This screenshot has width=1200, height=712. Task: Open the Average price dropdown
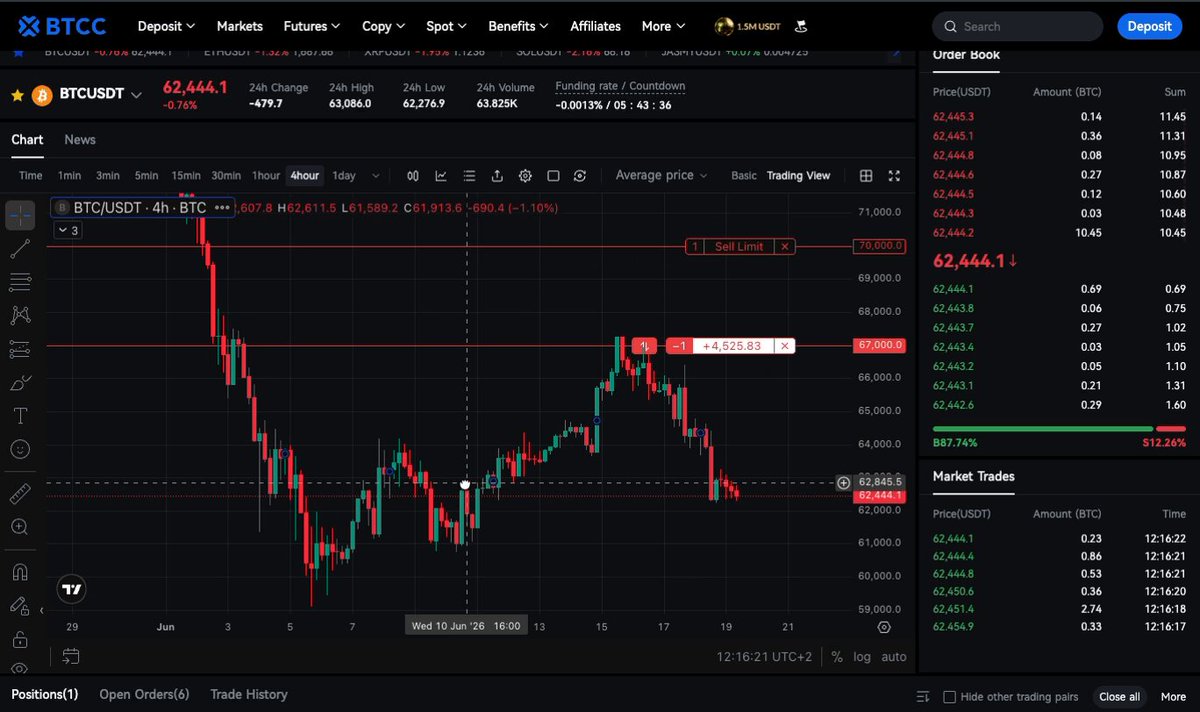pos(661,175)
